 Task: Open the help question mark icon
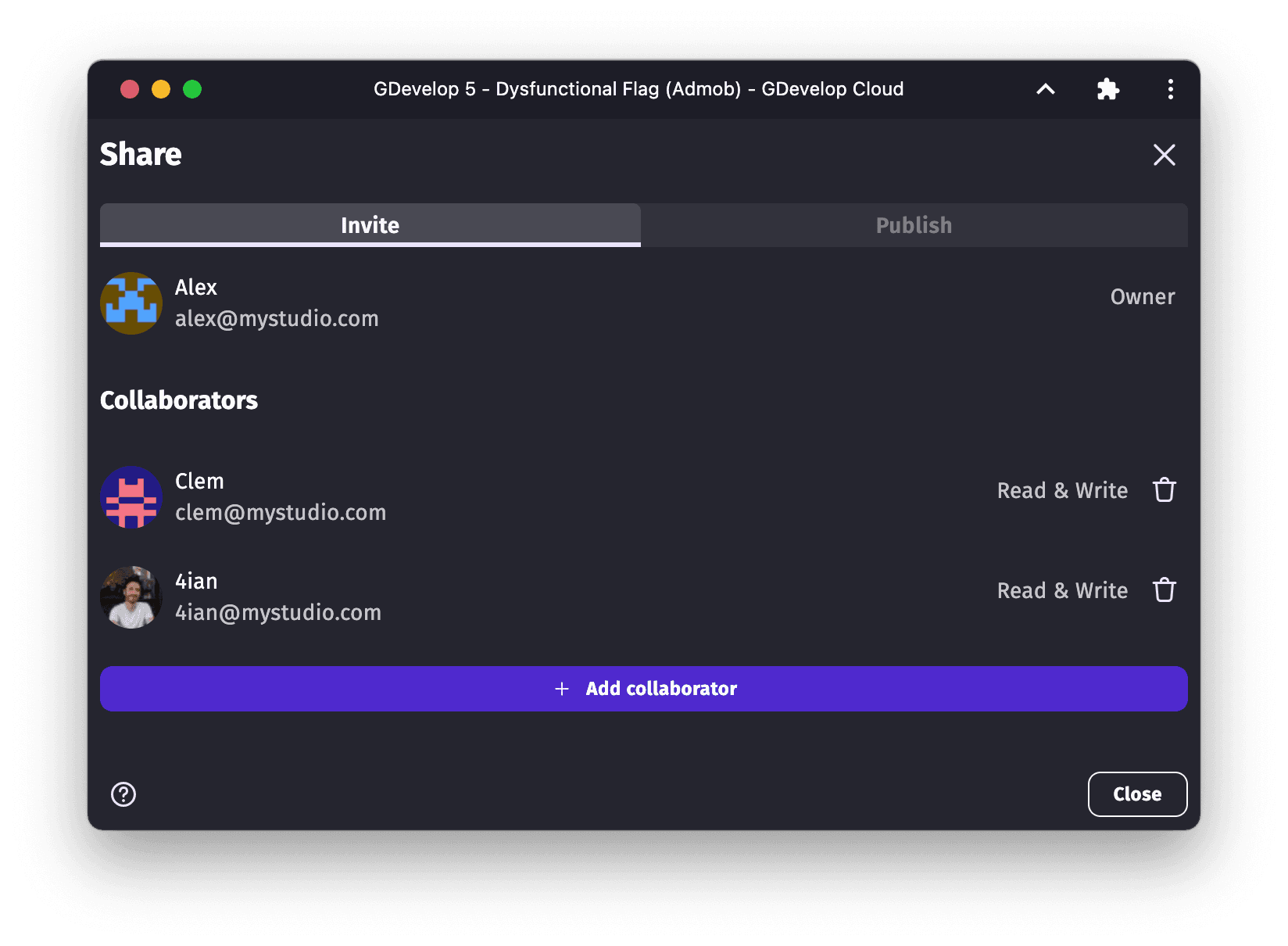pos(123,794)
